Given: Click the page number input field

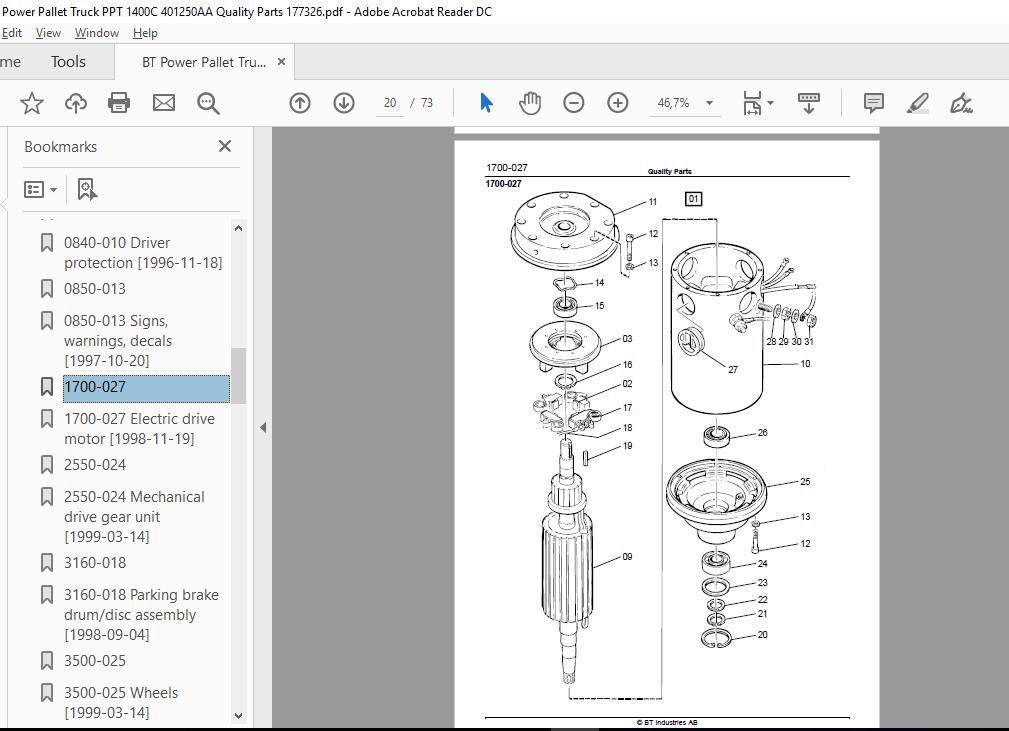Looking at the screenshot, I should point(390,103).
